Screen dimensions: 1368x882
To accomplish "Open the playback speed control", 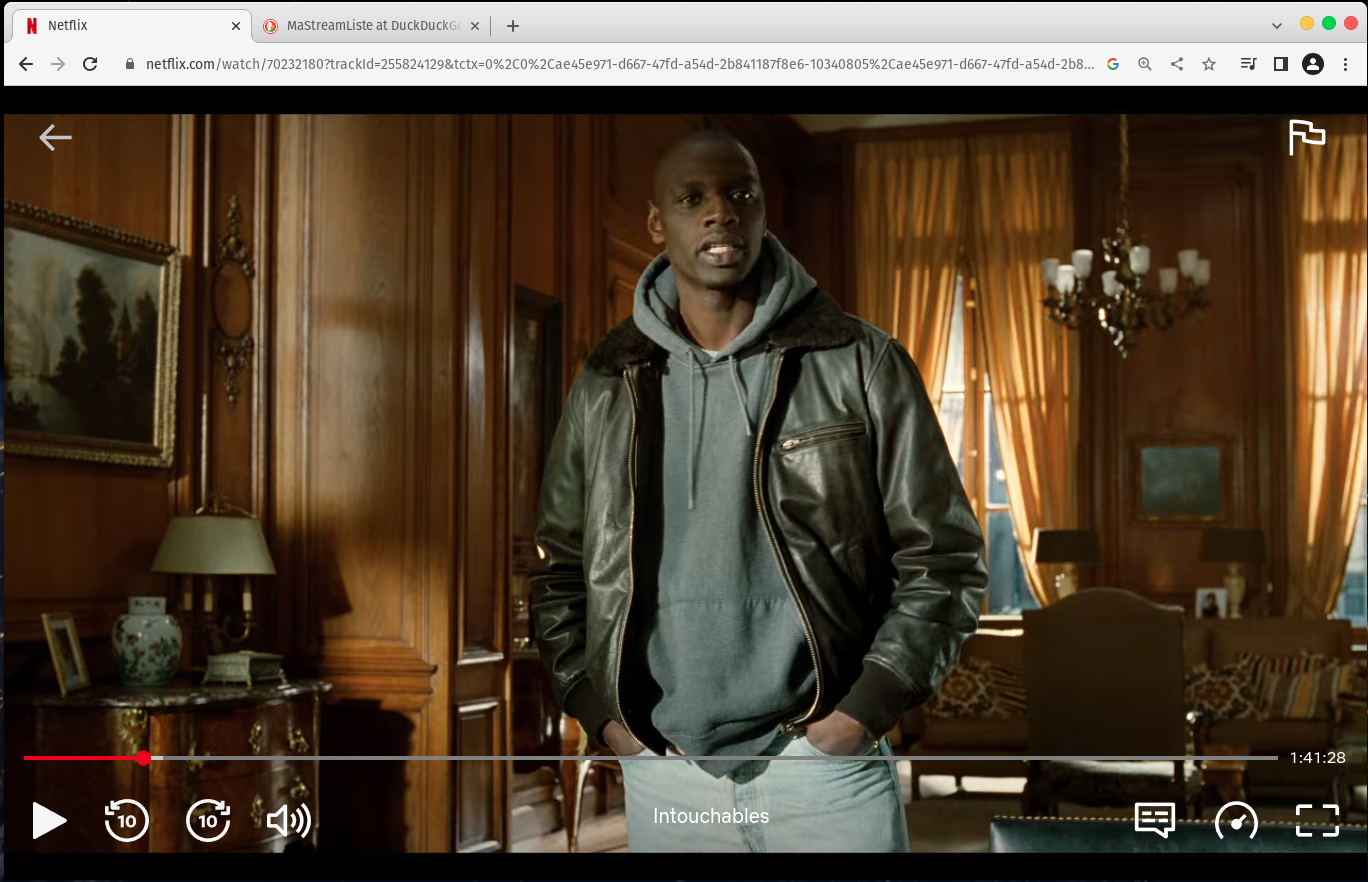I will 1236,820.
